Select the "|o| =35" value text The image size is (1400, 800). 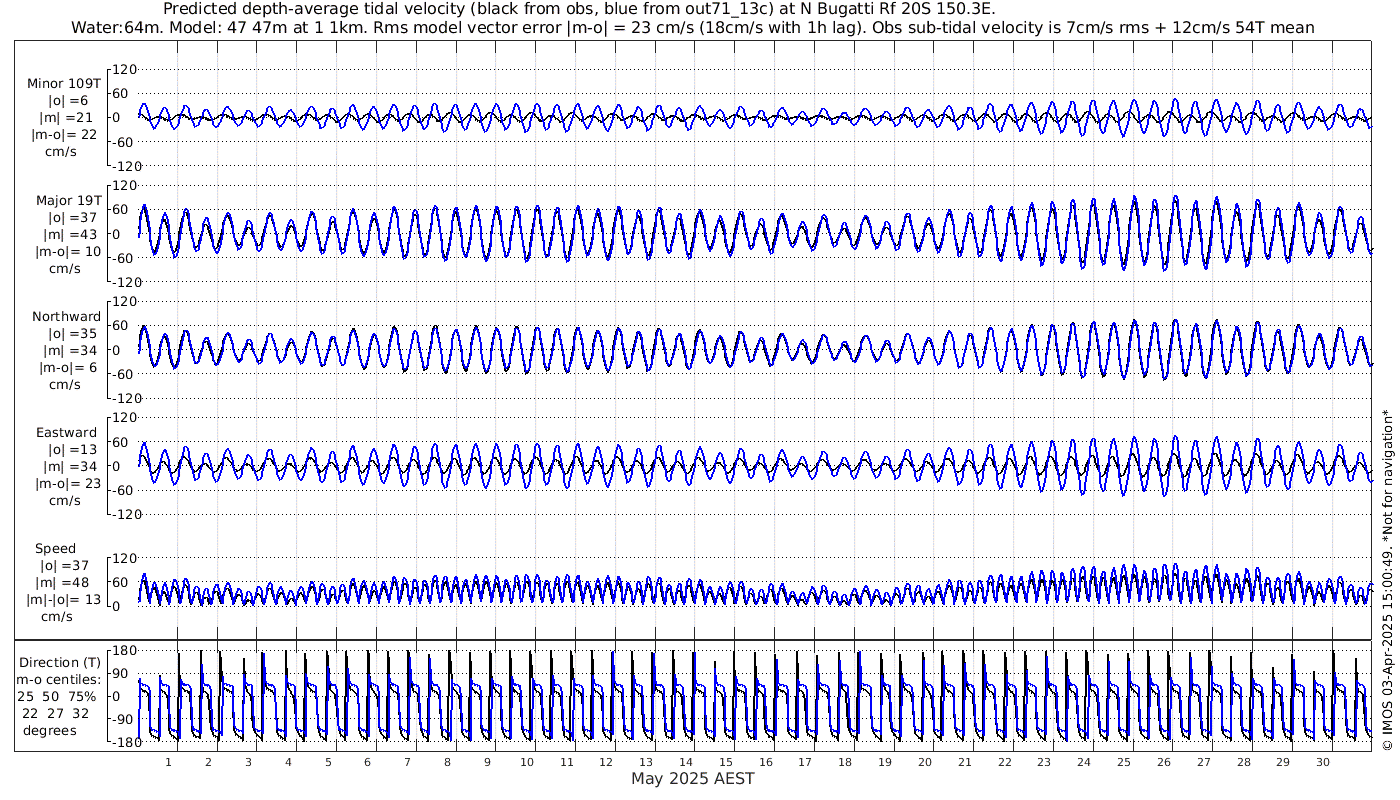click(x=68, y=334)
